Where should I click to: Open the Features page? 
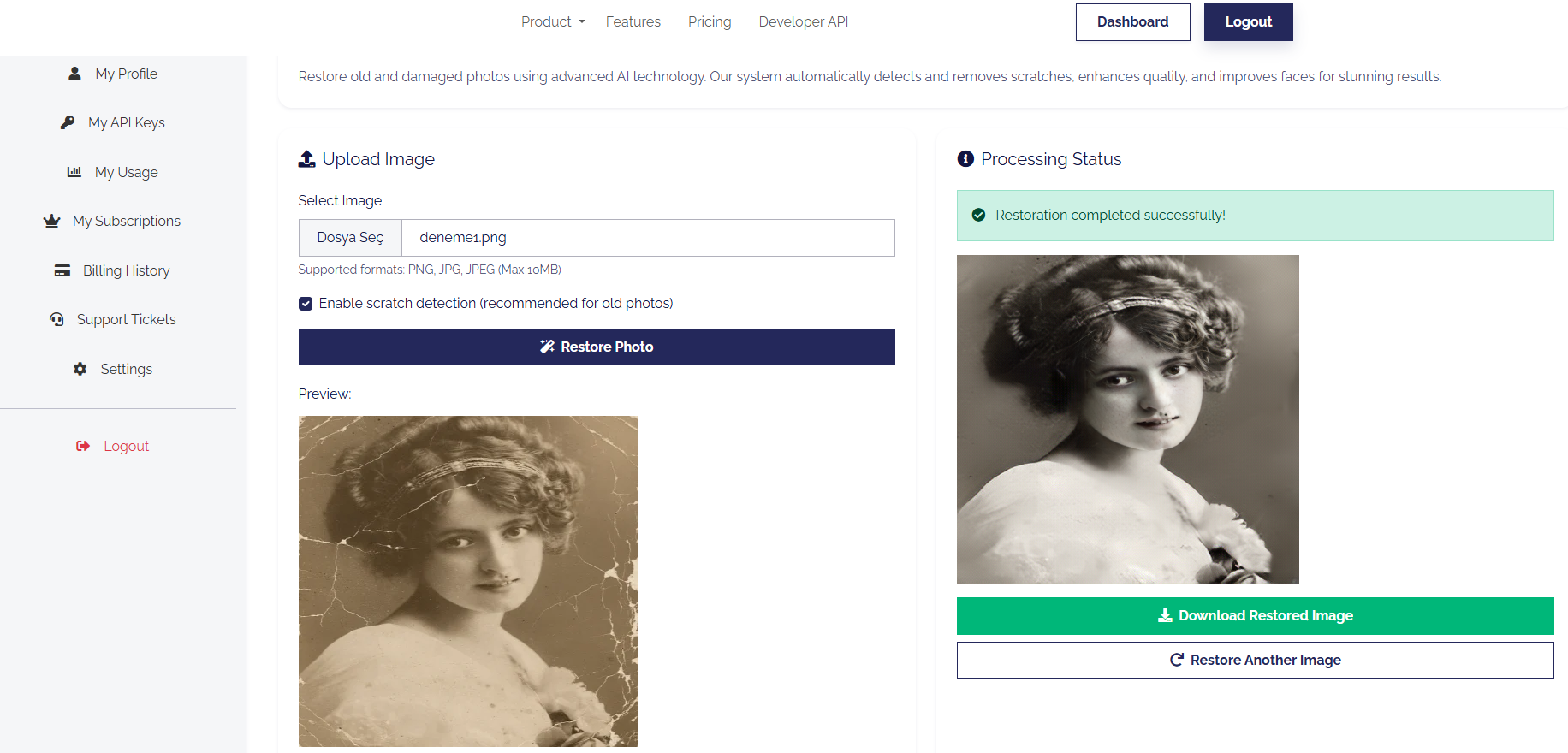point(633,21)
